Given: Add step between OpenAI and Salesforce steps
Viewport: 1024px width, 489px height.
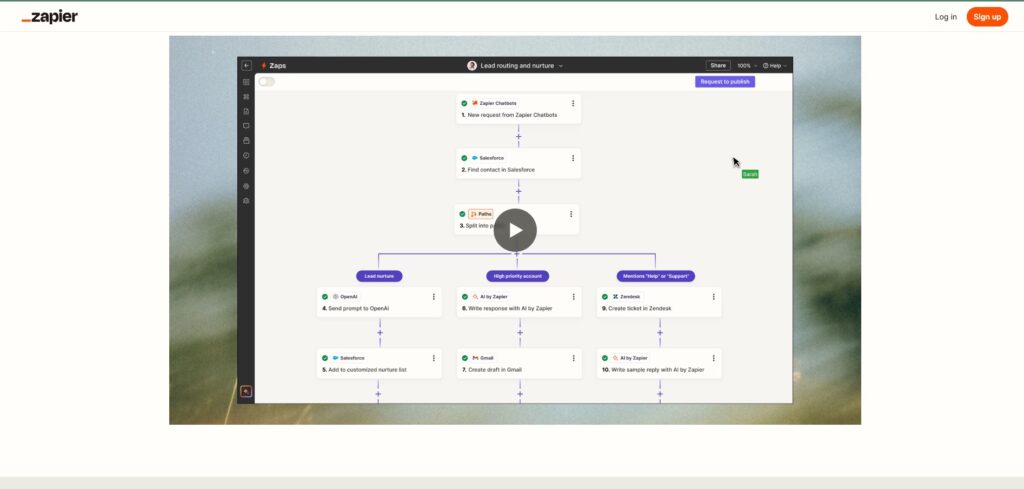Looking at the screenshot, I should click(x=380, y=332).
